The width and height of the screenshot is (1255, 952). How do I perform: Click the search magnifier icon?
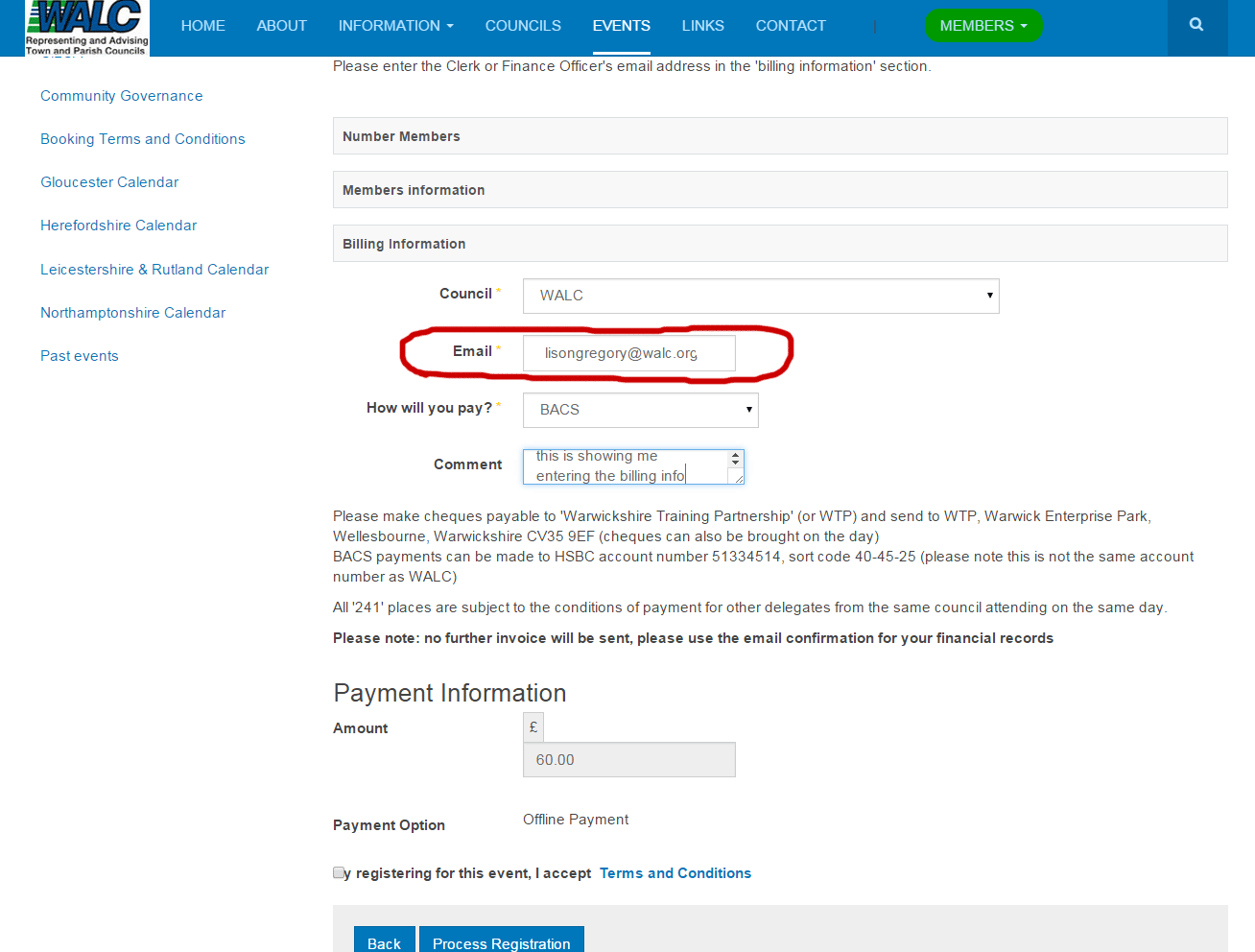pyautogui.click(x=1196, y=25)
